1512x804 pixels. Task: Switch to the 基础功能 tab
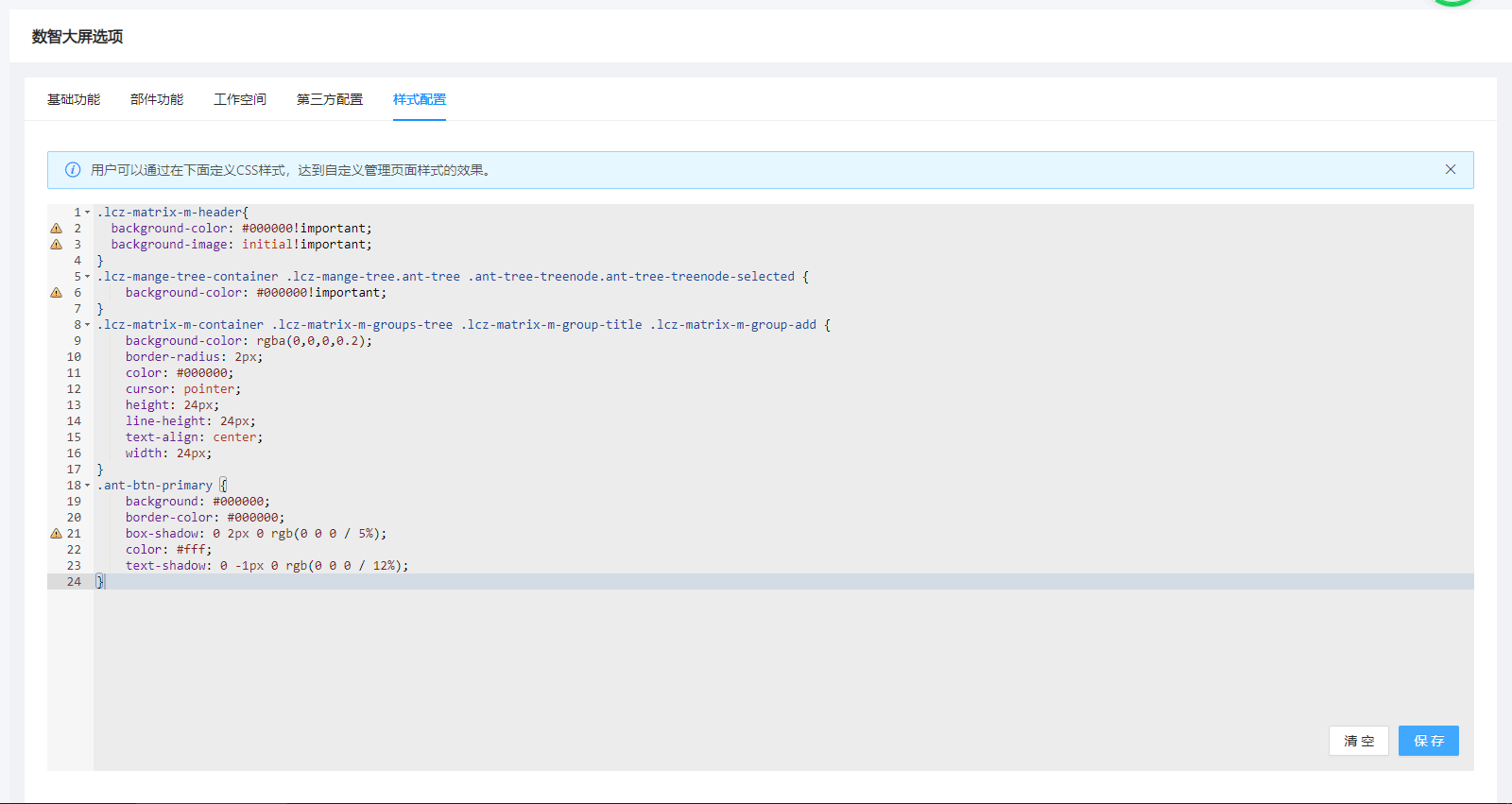tap(74, 100)
